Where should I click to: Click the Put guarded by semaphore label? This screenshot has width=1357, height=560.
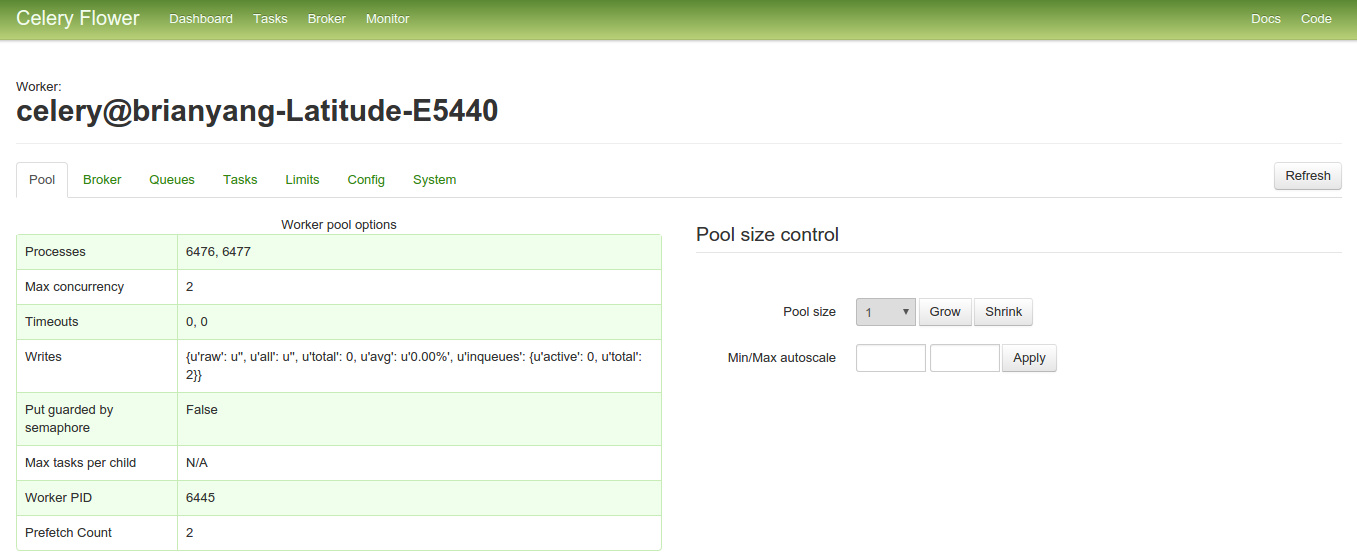click(x=69, y=419)
